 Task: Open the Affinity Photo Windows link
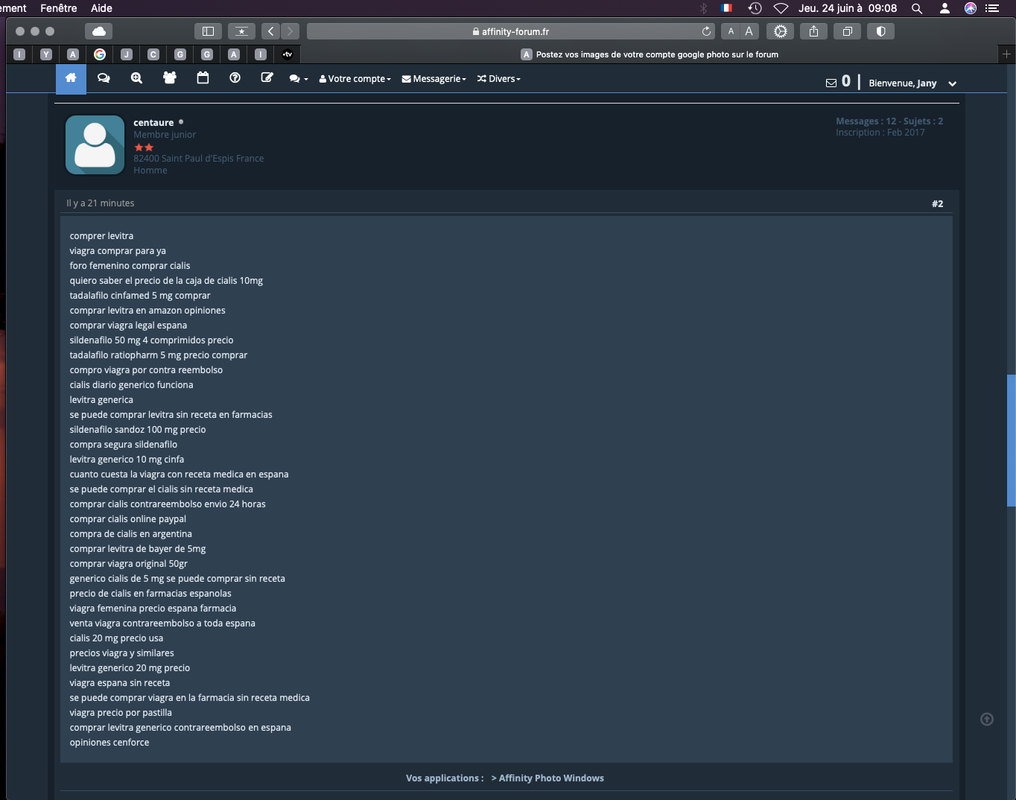[551, 778]
